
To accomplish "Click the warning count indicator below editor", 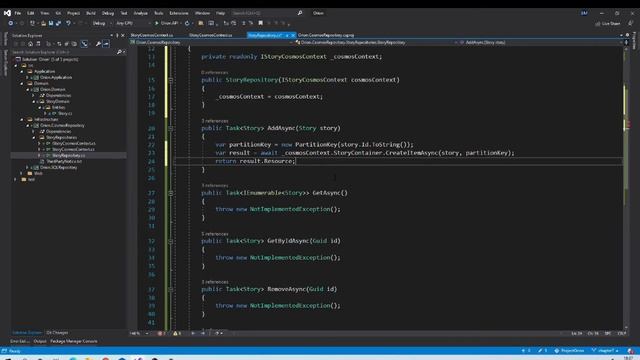I will 177,333.
